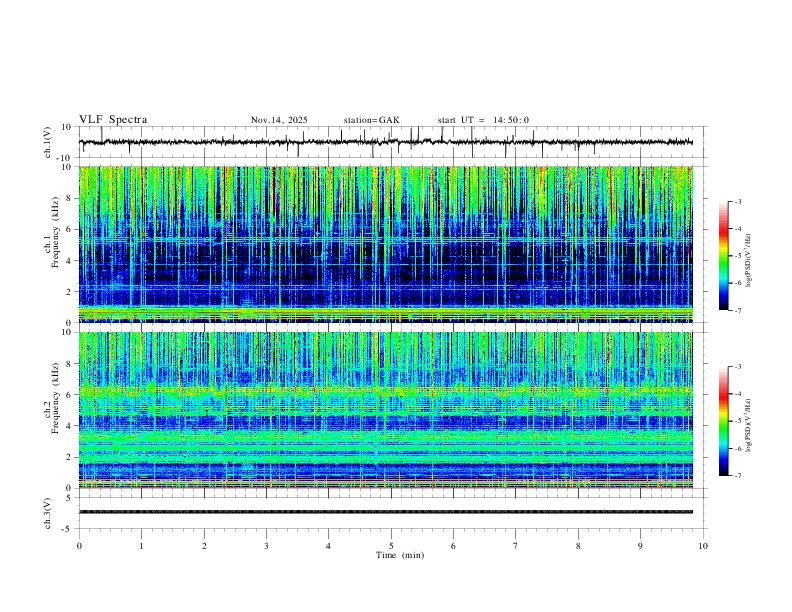
Task: Click the '4' kHz tick on ch.1 spectrogram axis
Action: point(69,261)
